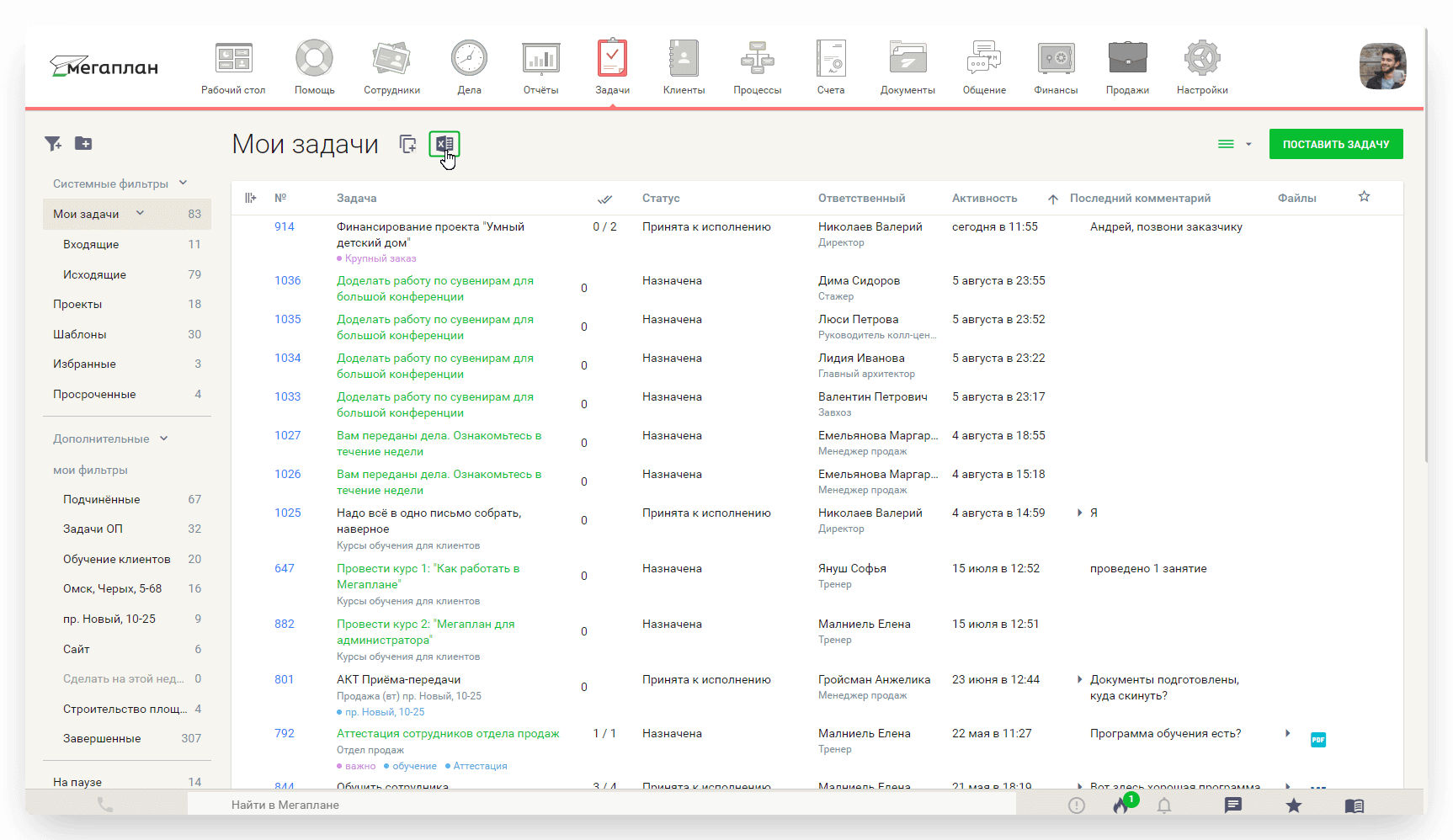Open the add filter funnel icon
The height and width of the screenshot is (840, 1453).
pyautogui.click(x=53, y=144)
